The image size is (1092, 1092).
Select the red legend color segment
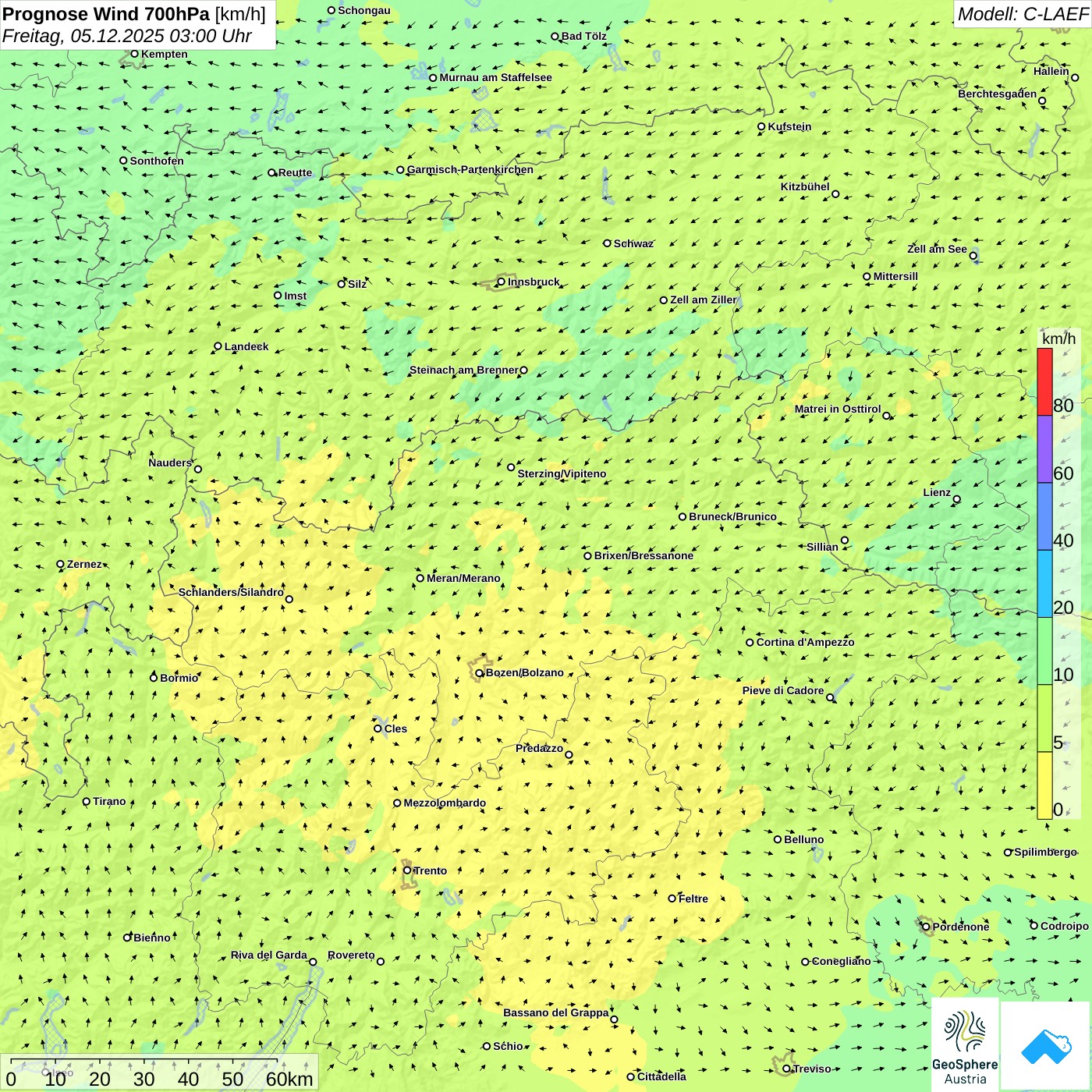click(x=1044, y=381)
